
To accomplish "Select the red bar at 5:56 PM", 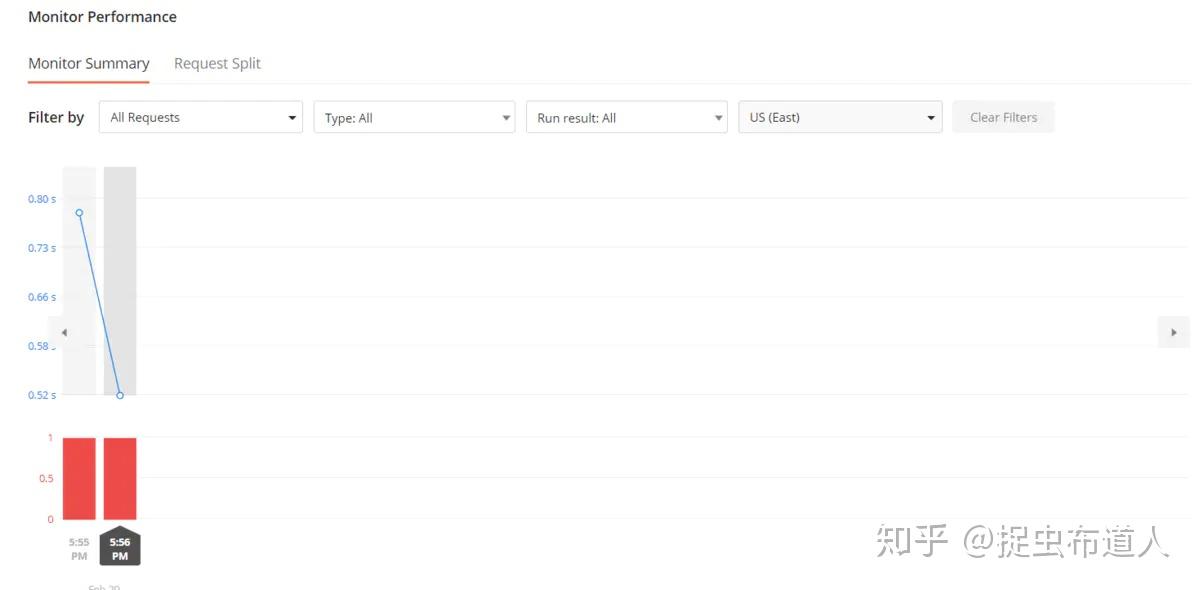I will click(x=119, y=478).
